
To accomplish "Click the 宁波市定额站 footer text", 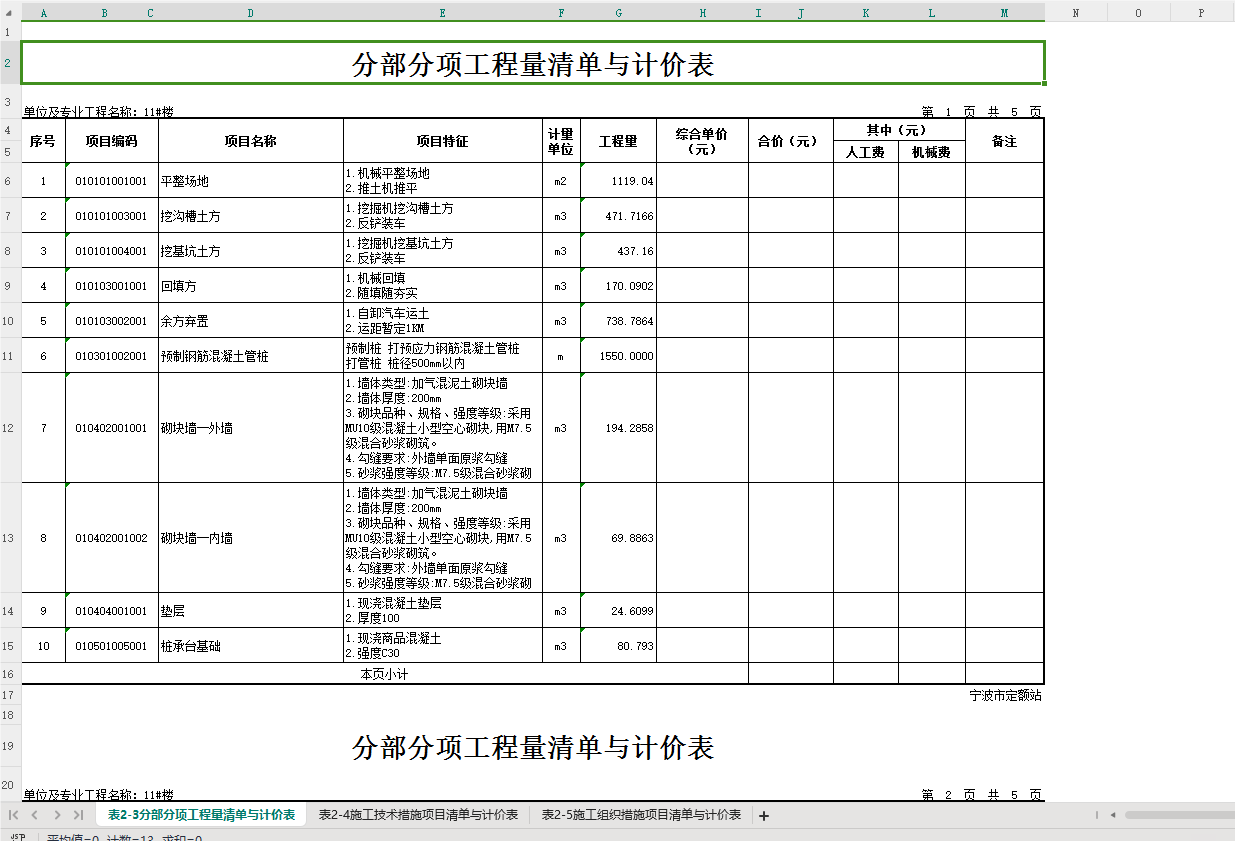I will click(1005, 695).
